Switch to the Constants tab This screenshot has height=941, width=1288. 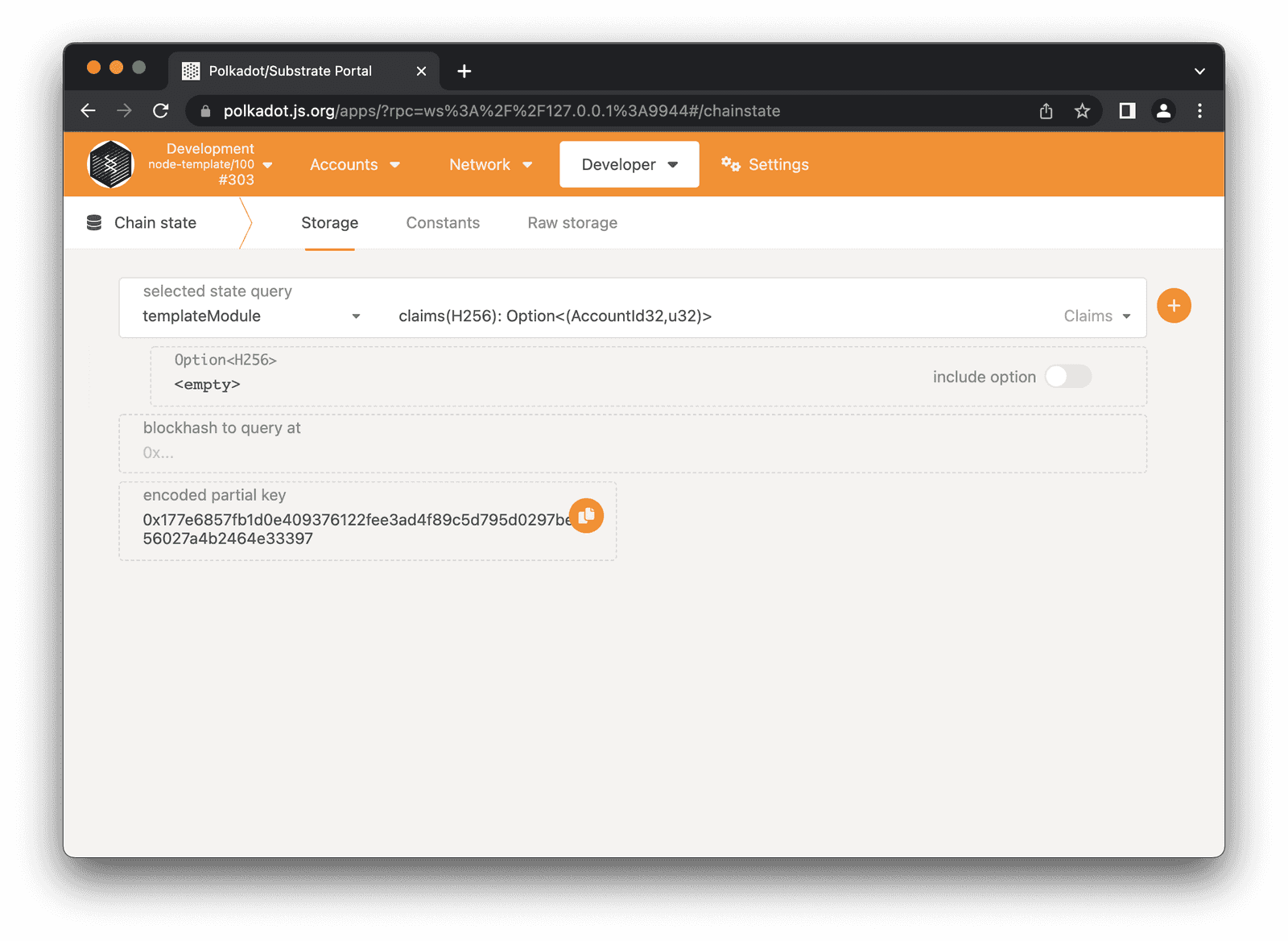pyautogui.click(x=443, y=223)
